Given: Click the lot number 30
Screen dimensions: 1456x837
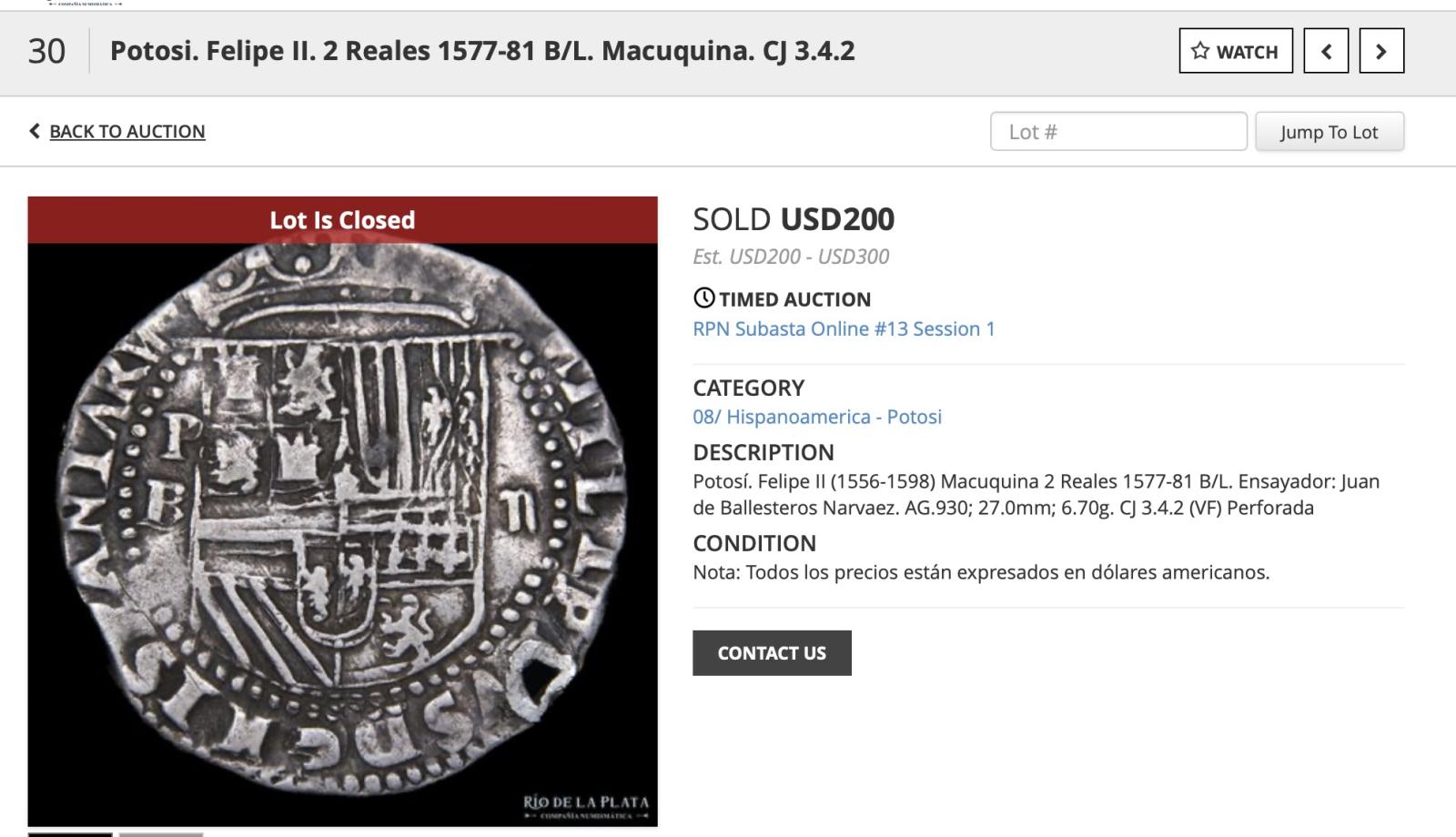Looking at the screenshot, I should coord(46,51).
